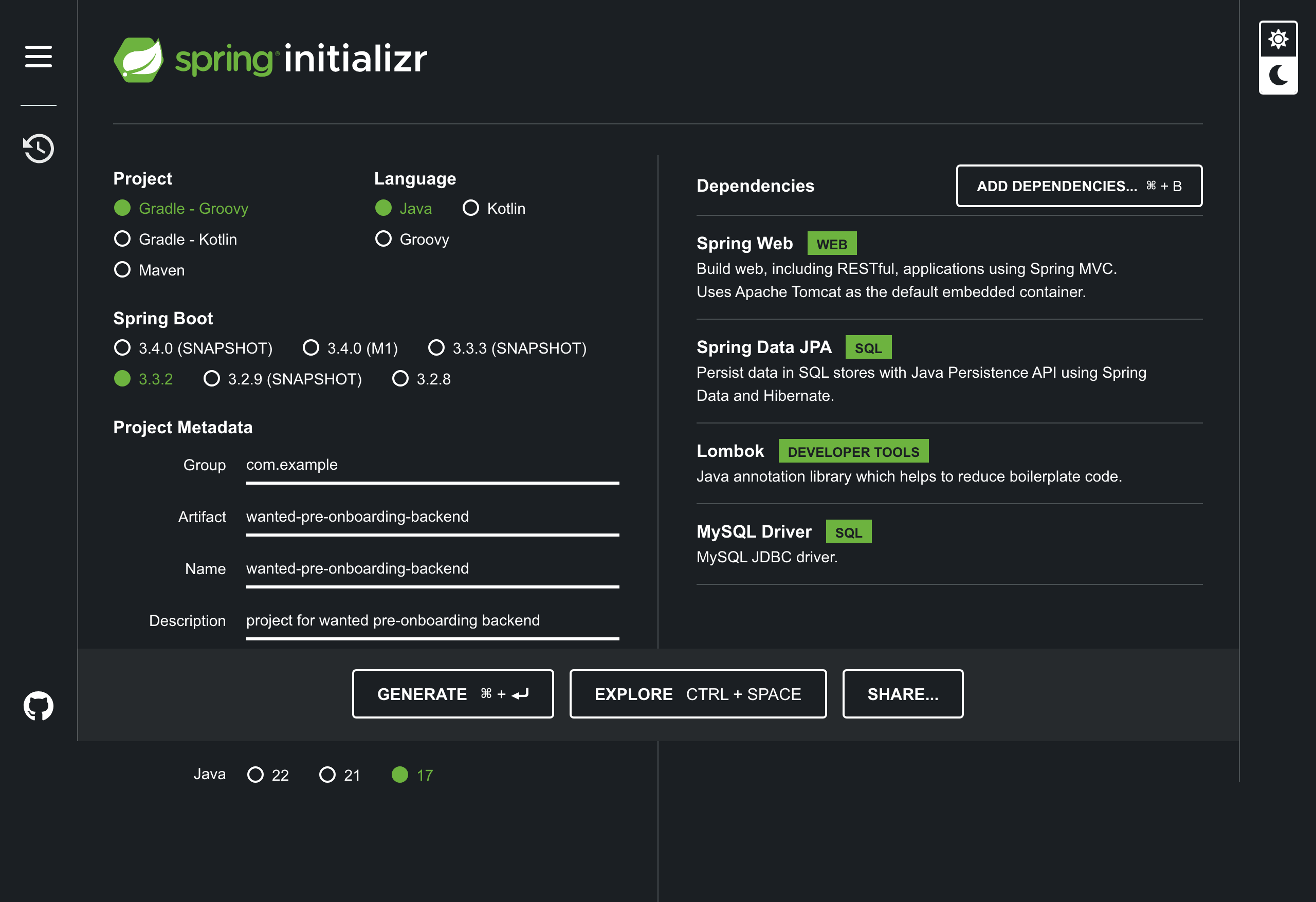
Task: Click the Add Dependencies button
Action: pos(1079,186)
